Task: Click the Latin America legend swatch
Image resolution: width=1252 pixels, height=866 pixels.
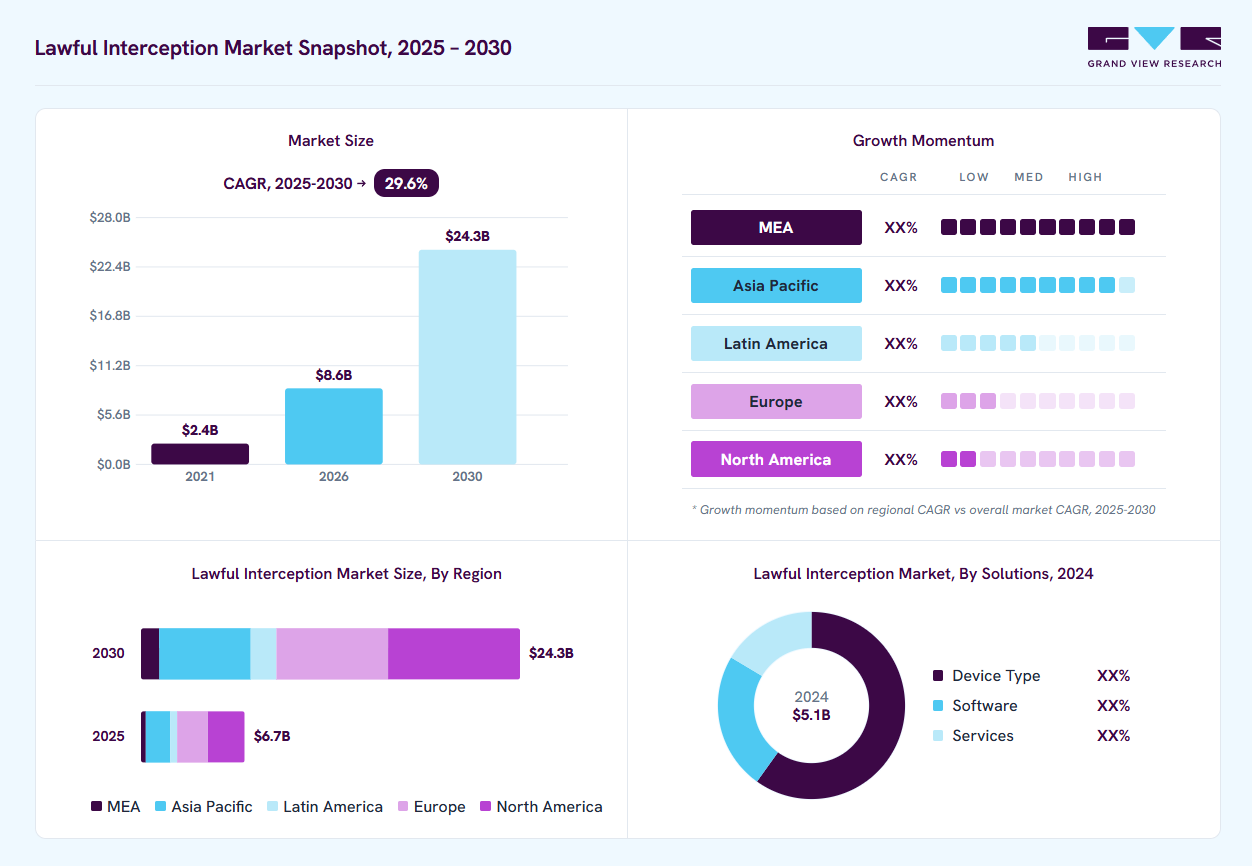Action: [272, 806]
